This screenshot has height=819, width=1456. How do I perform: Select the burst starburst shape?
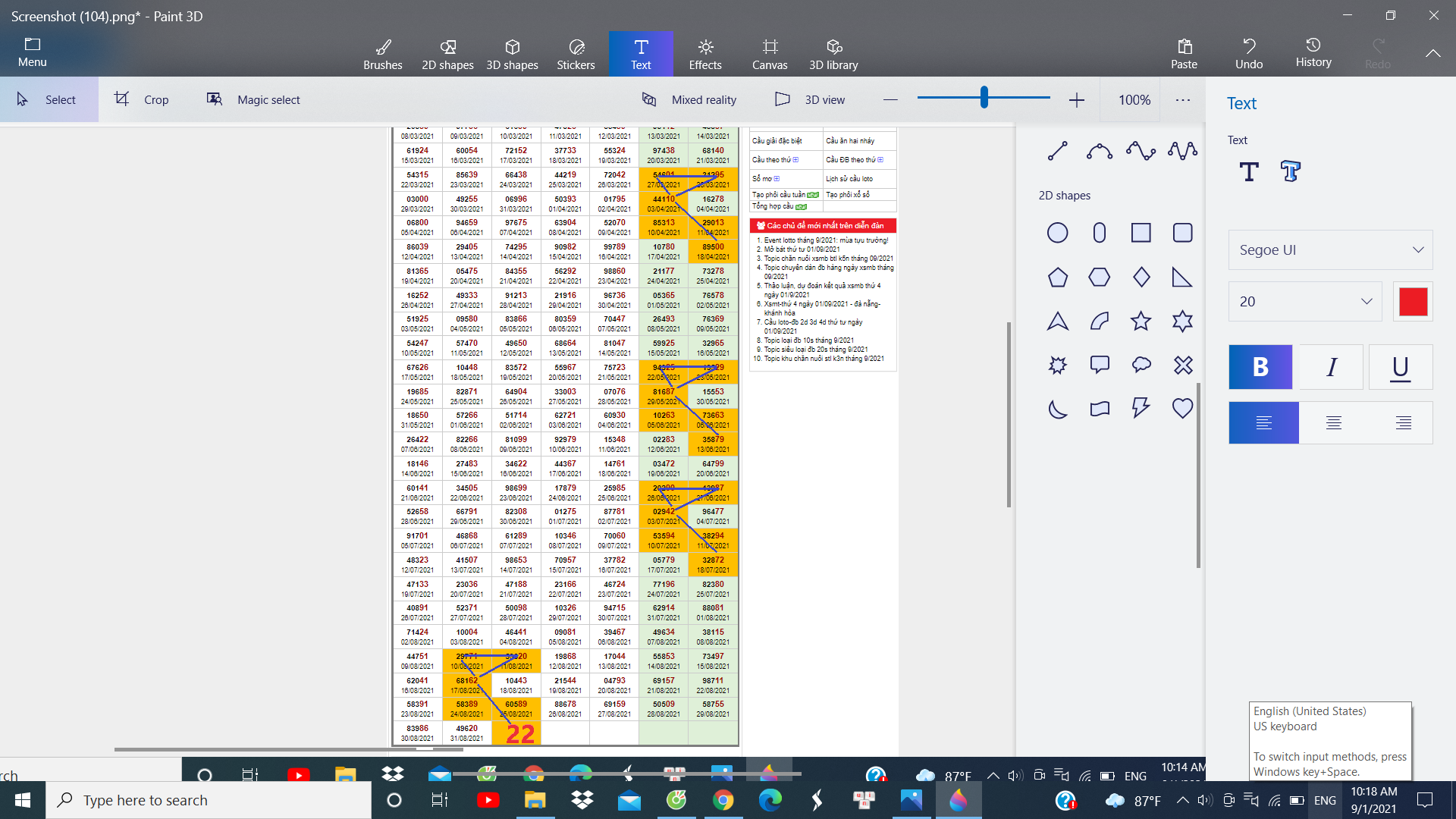(1057, 366)
